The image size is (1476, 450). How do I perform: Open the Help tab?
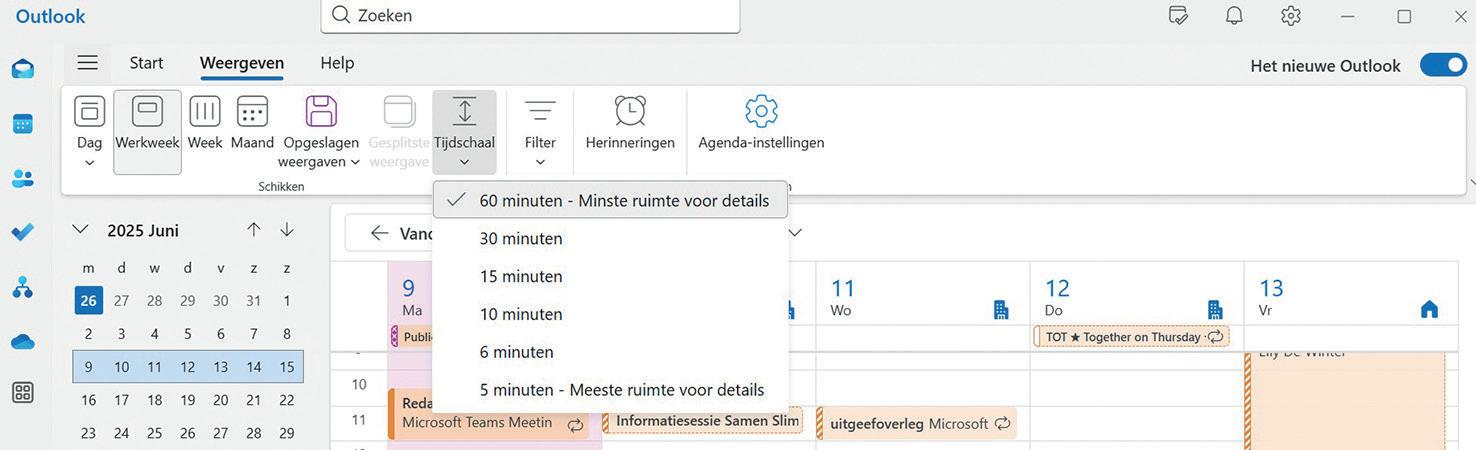(x=337, y=63)
